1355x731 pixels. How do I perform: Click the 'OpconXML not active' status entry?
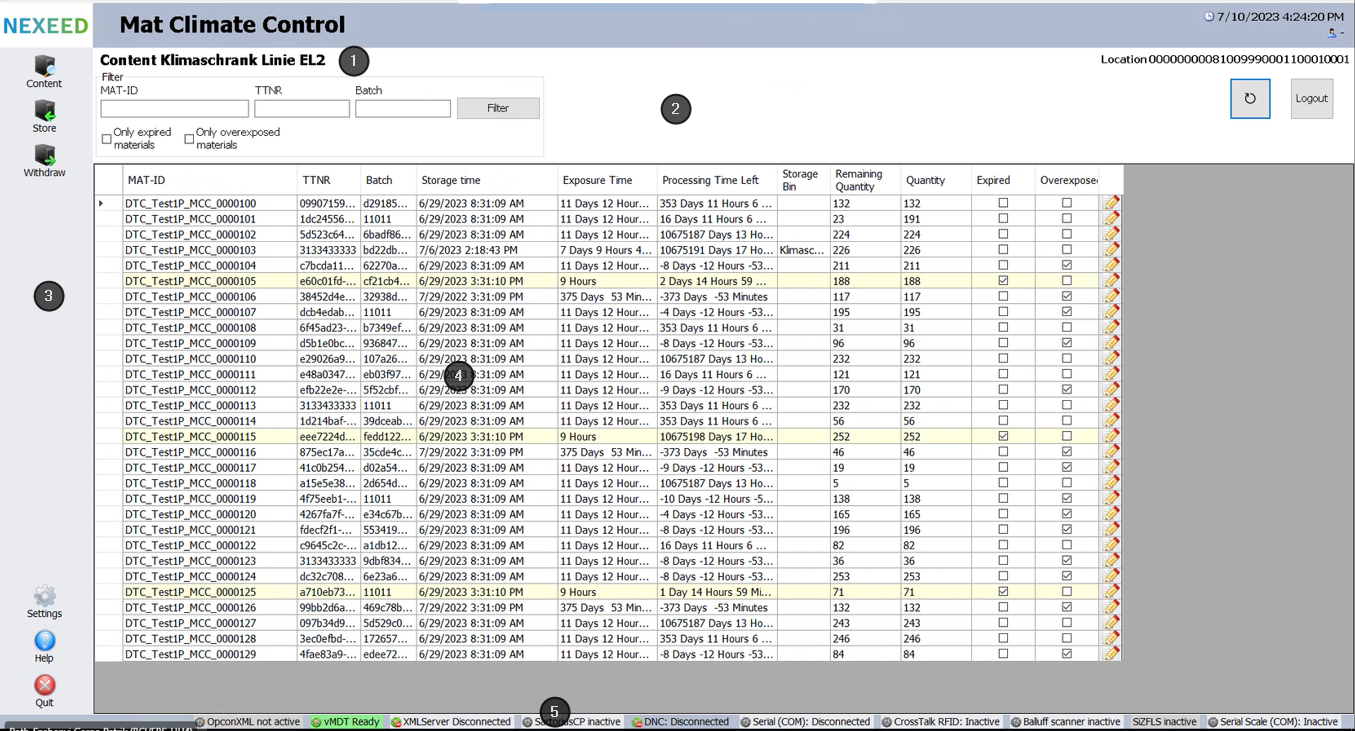pyautogui.click(x=248, y=722)
